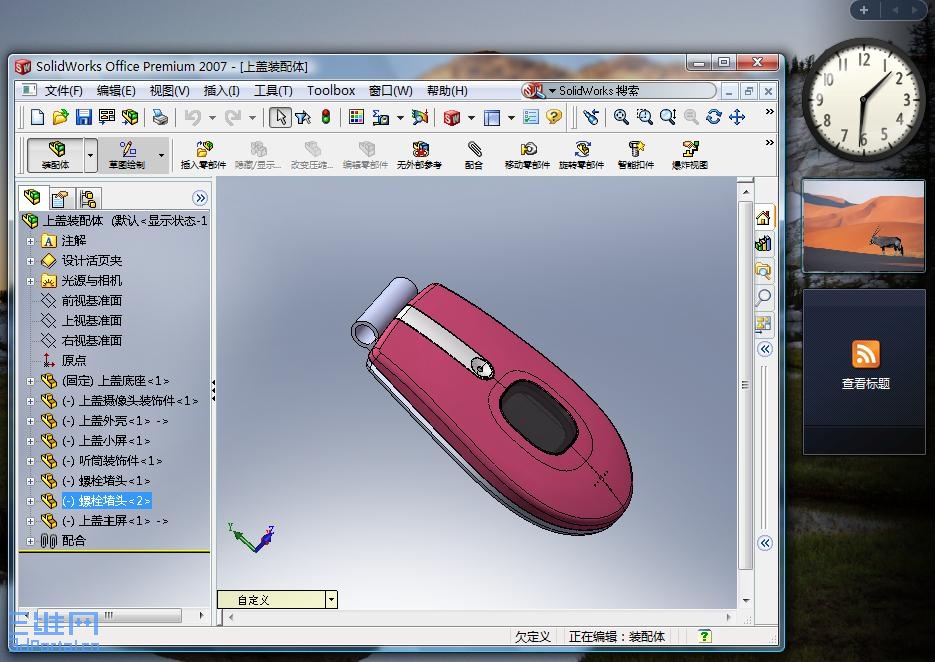The width and height of the screenshot is (935, 662).
Task: Open the 视图(V) menu
Action: pyautogui.click(x=169, y=91)
